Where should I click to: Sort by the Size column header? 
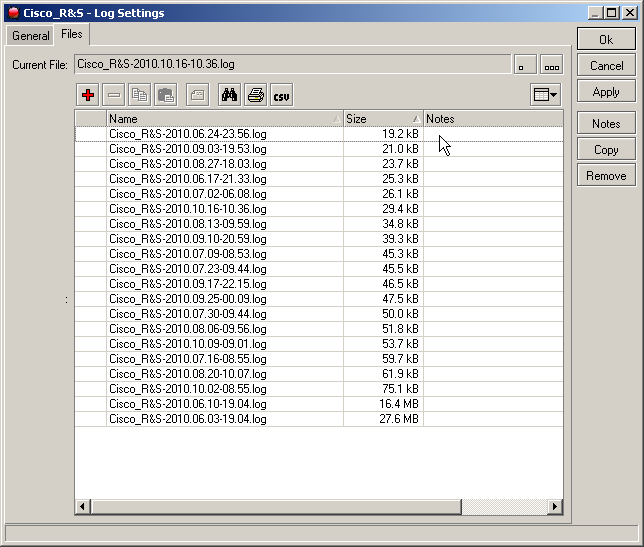(383, 119)
